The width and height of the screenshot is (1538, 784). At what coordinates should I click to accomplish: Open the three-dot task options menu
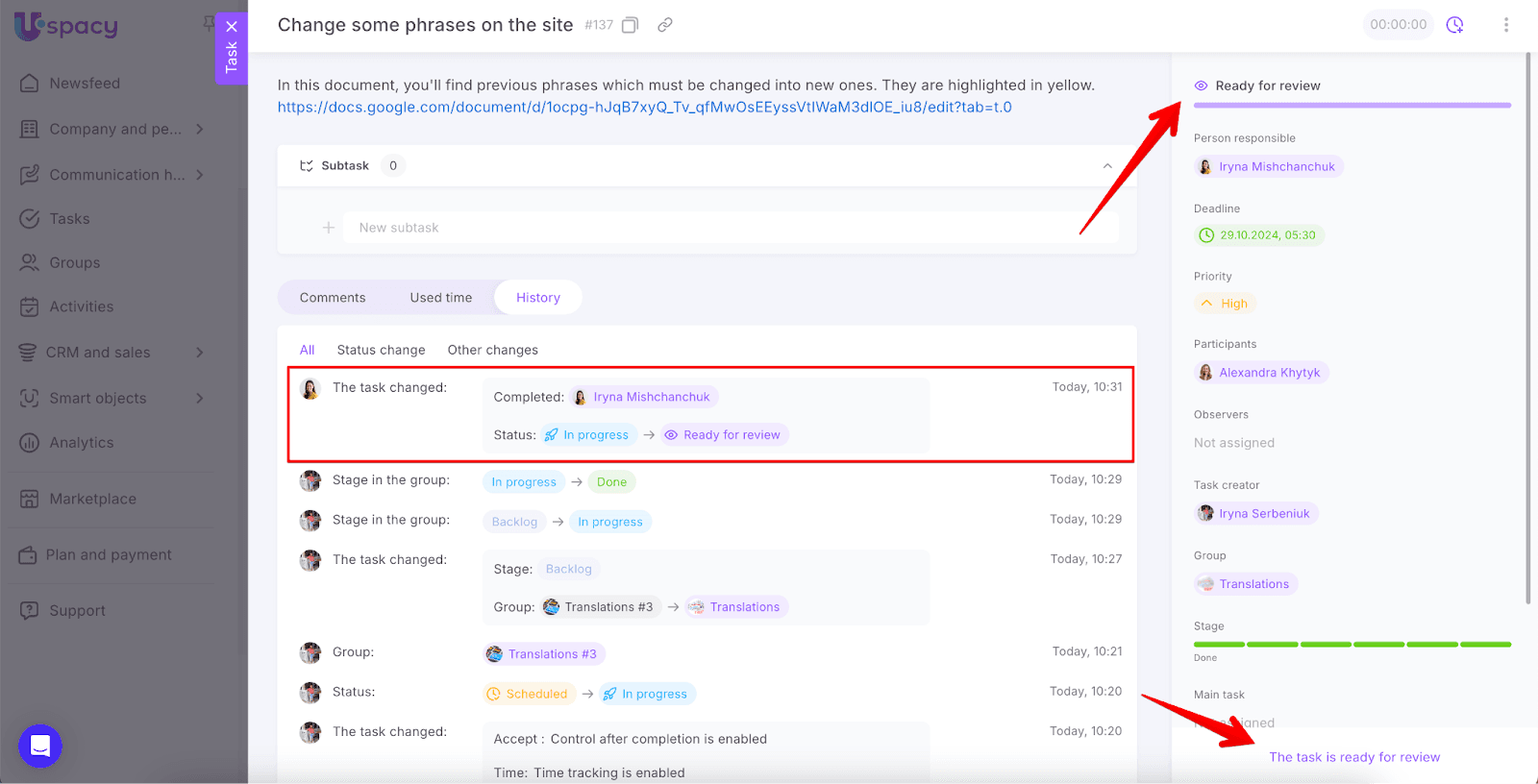coord(1505,25)
